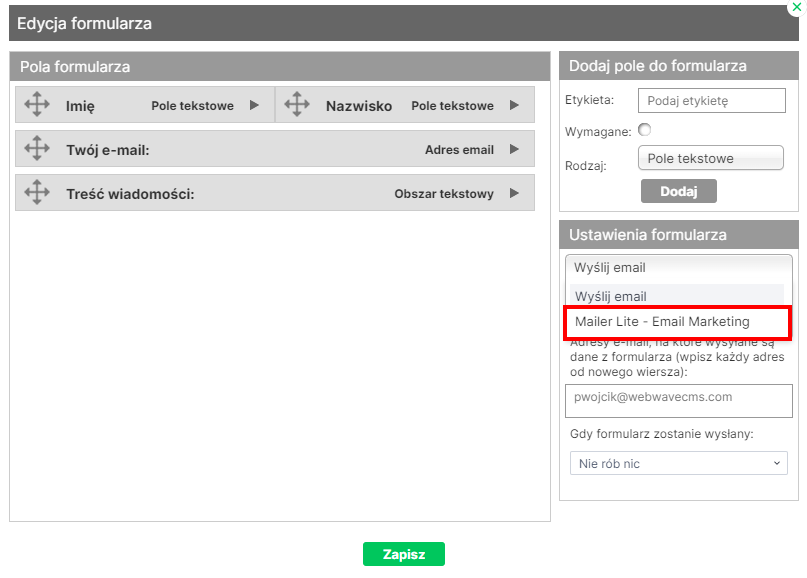Toggle the Wymagane required option
The height and width of the screenshot is (578, 807).
coord(644,130)
